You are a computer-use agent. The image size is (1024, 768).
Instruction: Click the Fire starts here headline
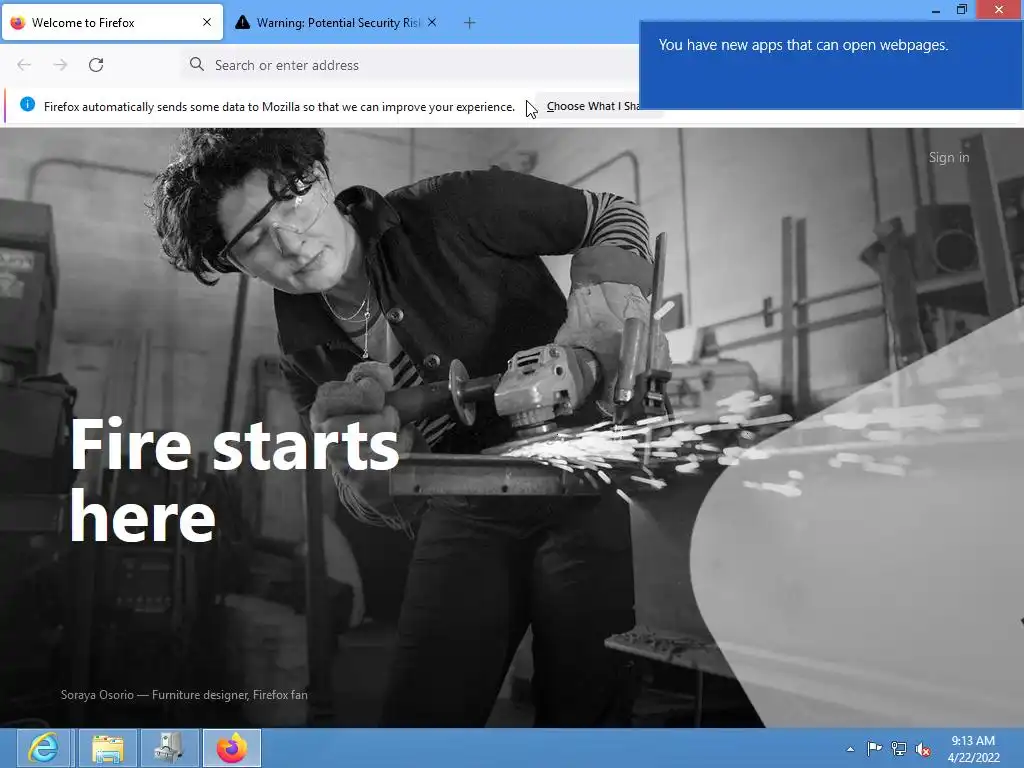click(x=234, y=480)
